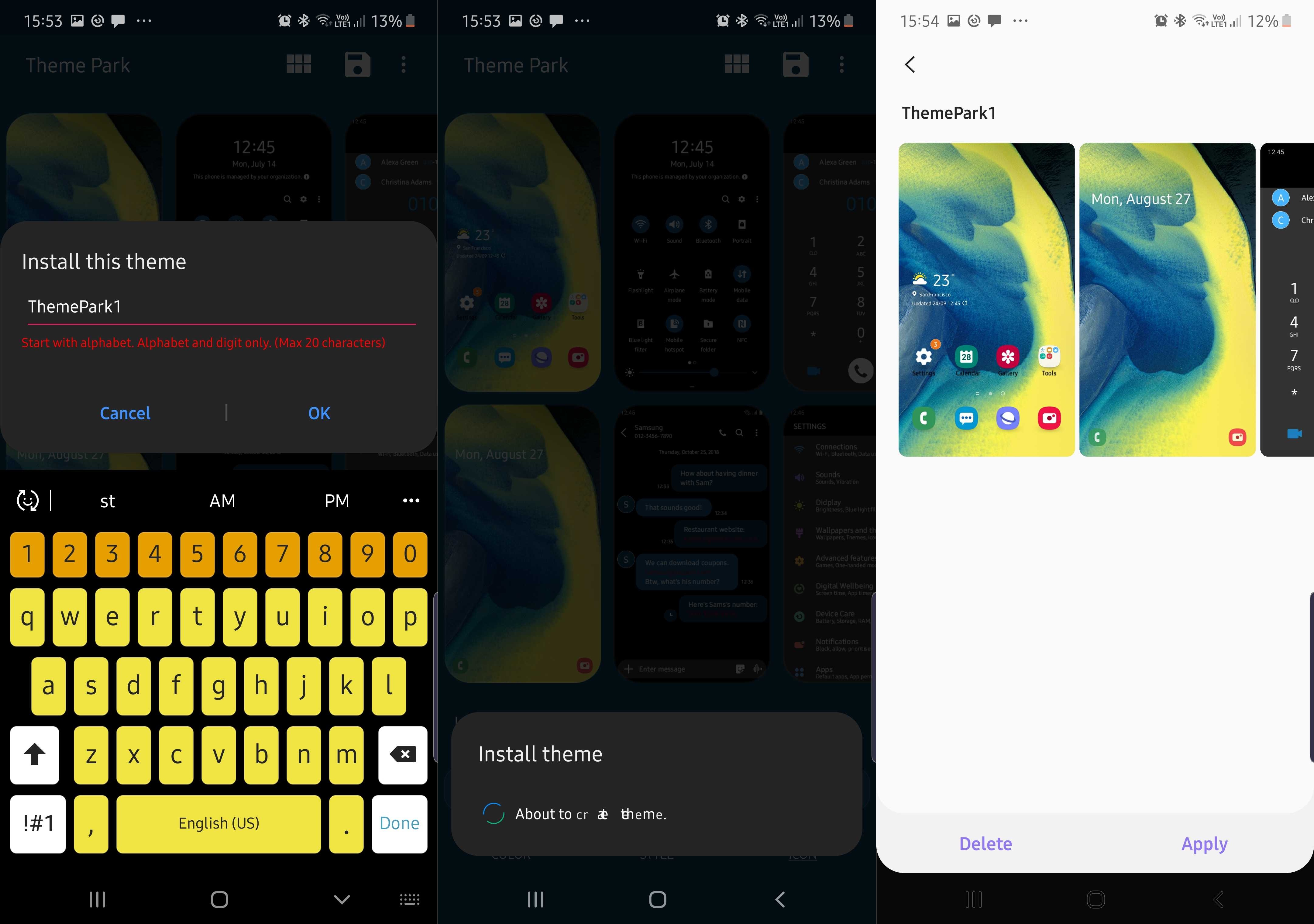Click OK to confirm theme name
The image size is (1314, 924).
tap(319, 412)
